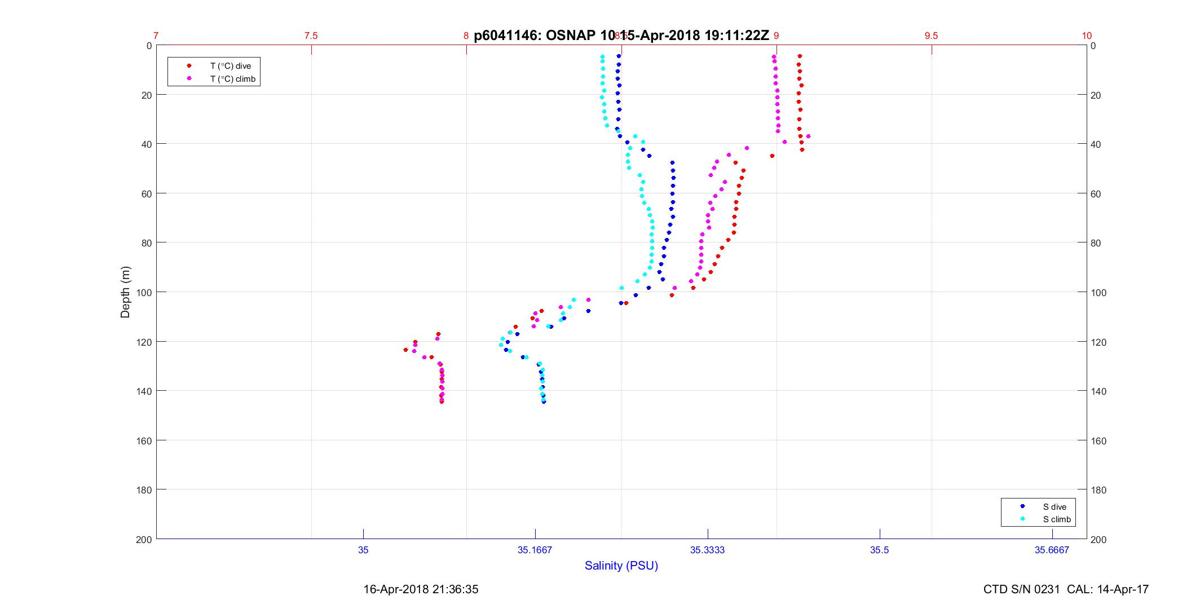Image resolution: width=1200 pixels, height=606 pixels.
Task: Click the right depth axis tick "60"
Action: pos(1097,193)
